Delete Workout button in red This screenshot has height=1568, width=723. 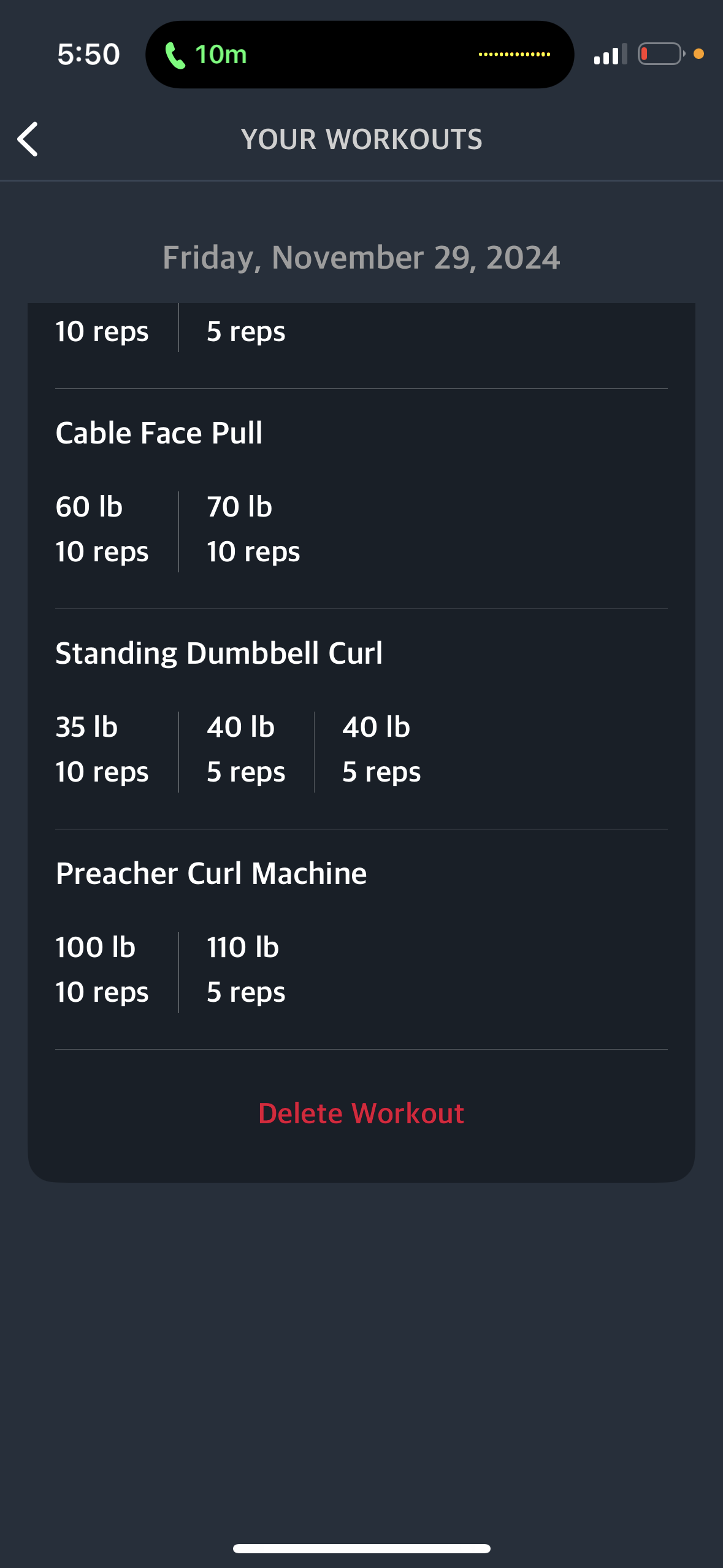click(361, 1113)
